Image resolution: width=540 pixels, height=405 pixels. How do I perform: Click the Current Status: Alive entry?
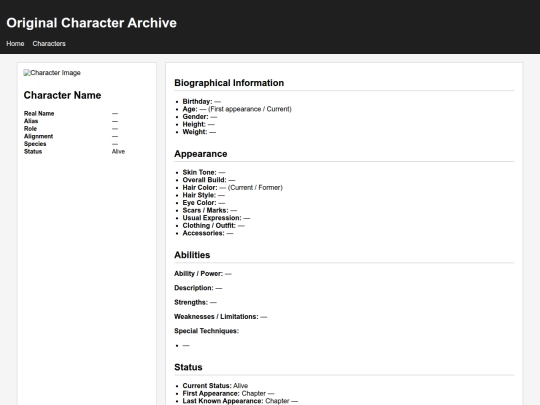click(x=215, y=386)
